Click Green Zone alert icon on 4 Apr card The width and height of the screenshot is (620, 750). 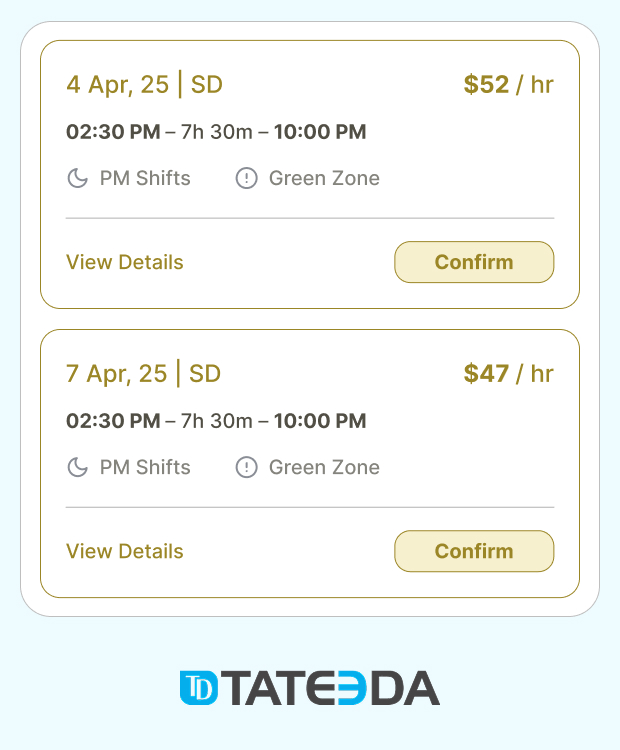pos(246,178)
